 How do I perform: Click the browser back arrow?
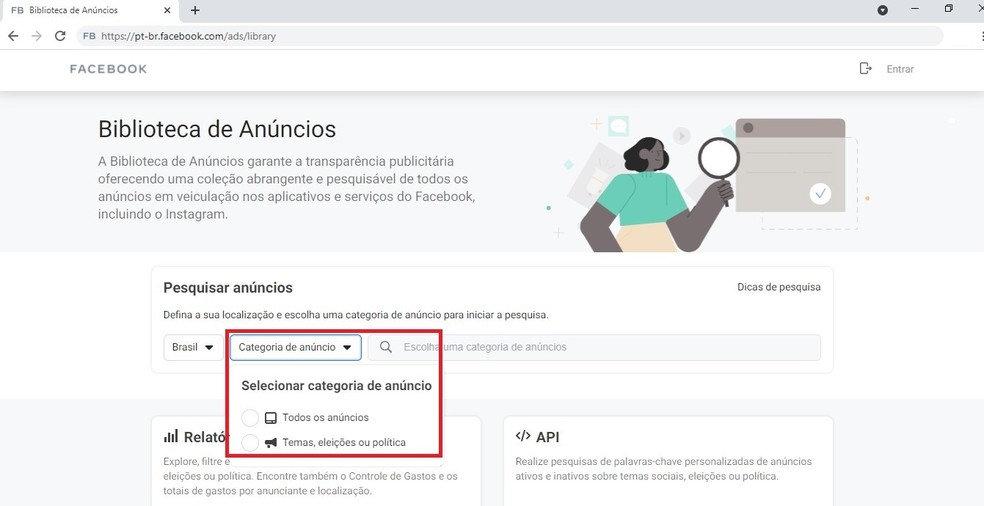[x=13, y=36]
